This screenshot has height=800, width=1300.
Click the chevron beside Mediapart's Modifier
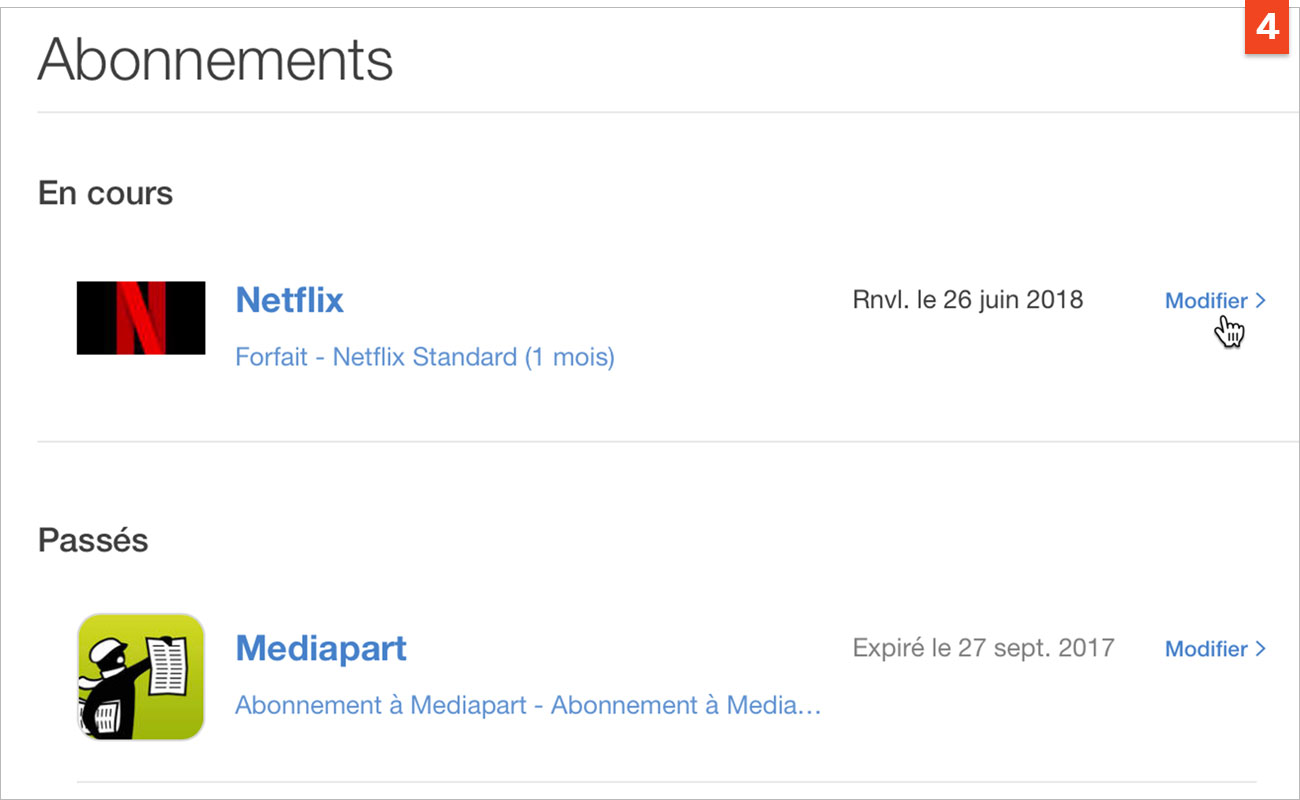[1261, 649]
